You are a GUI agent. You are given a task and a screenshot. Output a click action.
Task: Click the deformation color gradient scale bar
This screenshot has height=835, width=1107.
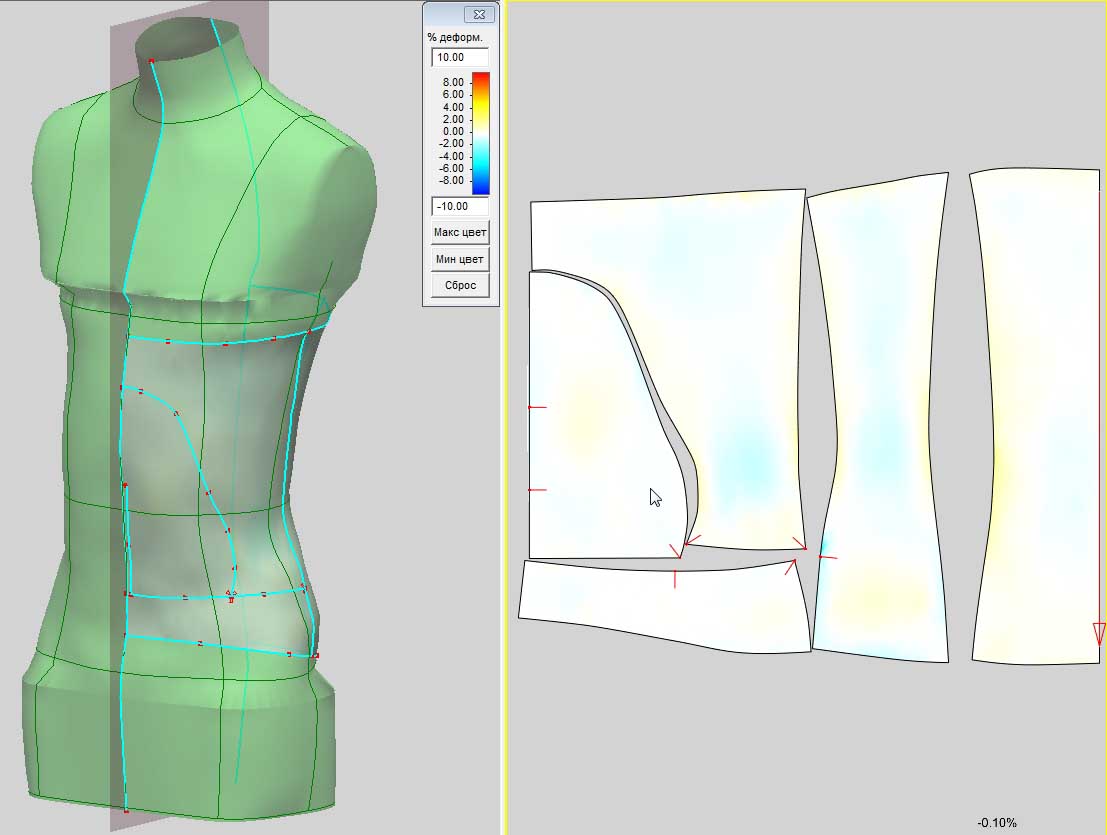(x=481, y=132)
